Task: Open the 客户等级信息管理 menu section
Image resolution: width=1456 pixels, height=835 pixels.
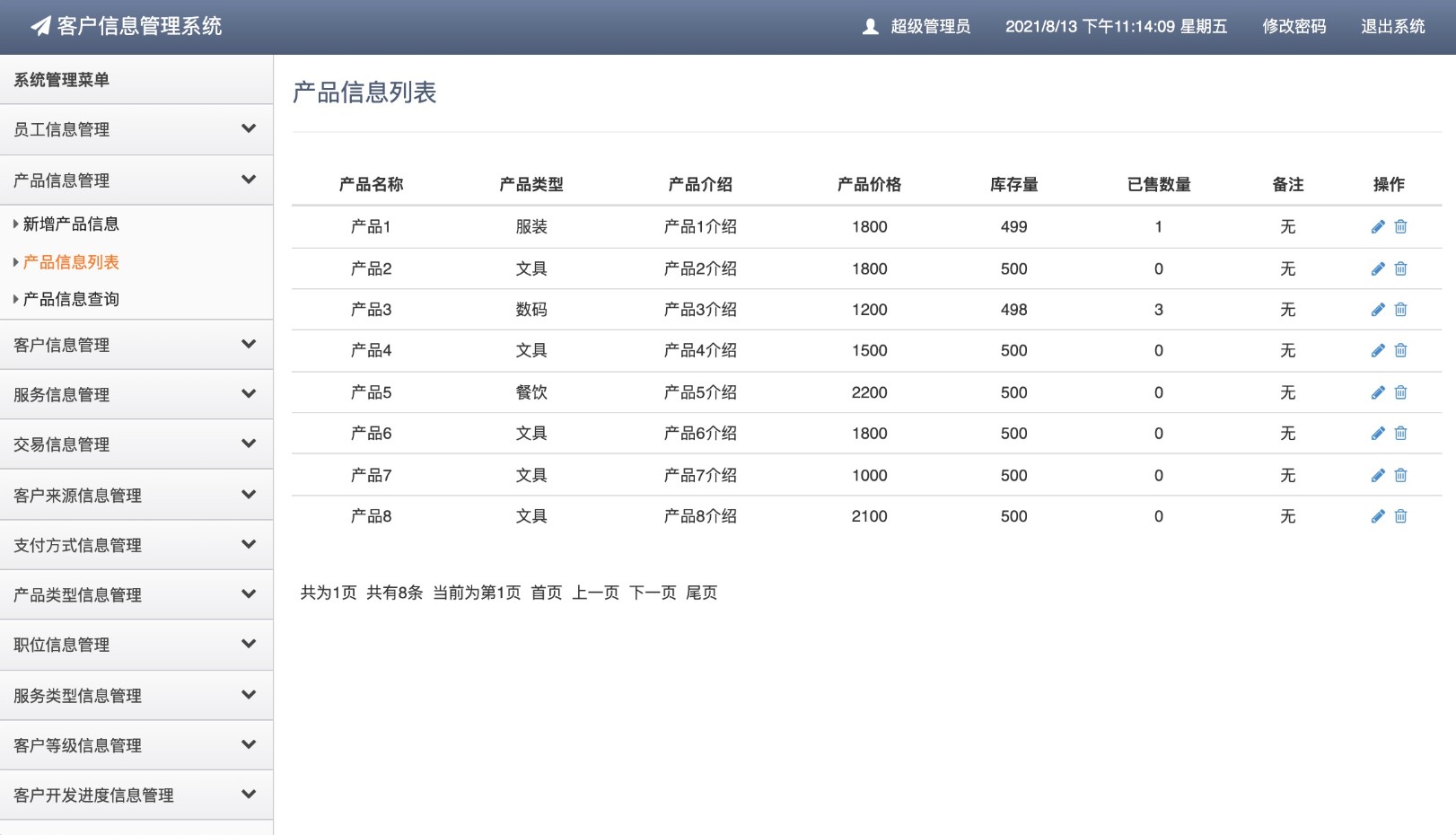Action: [136, 745]
